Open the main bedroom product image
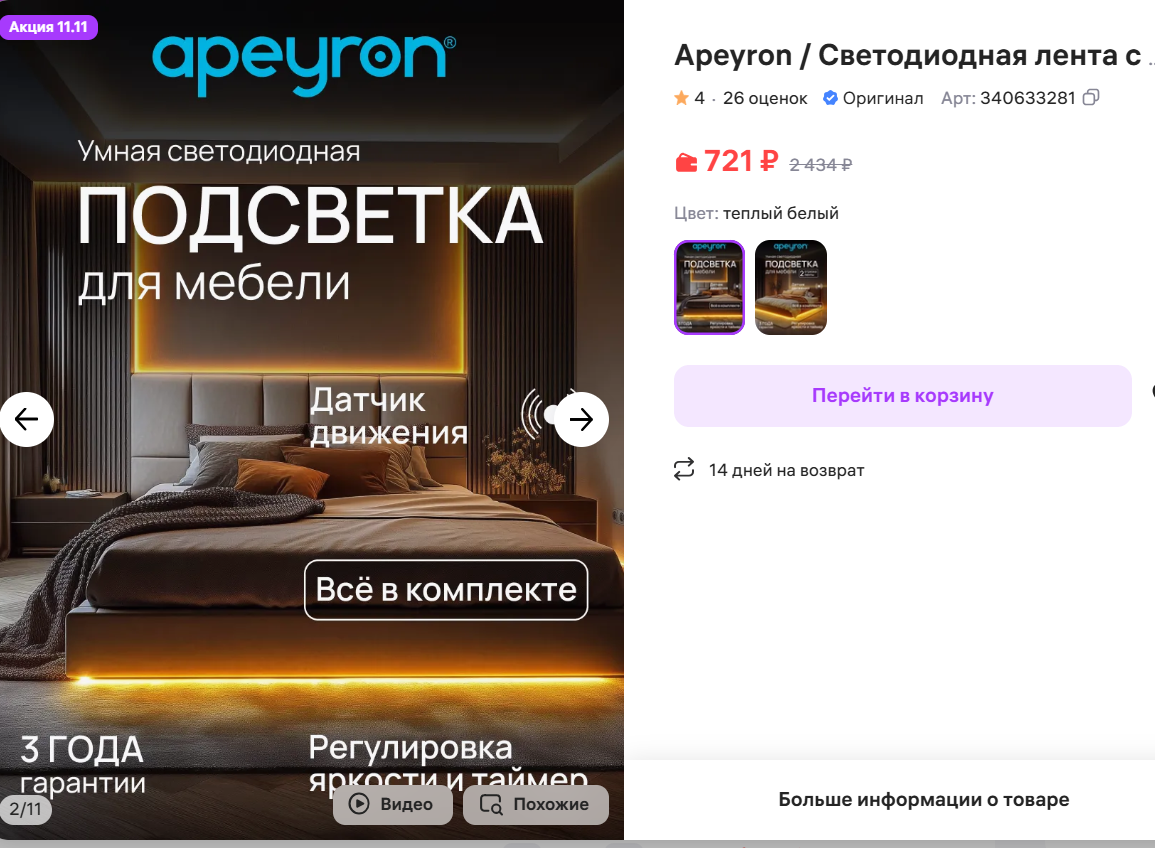 (312, 420)
